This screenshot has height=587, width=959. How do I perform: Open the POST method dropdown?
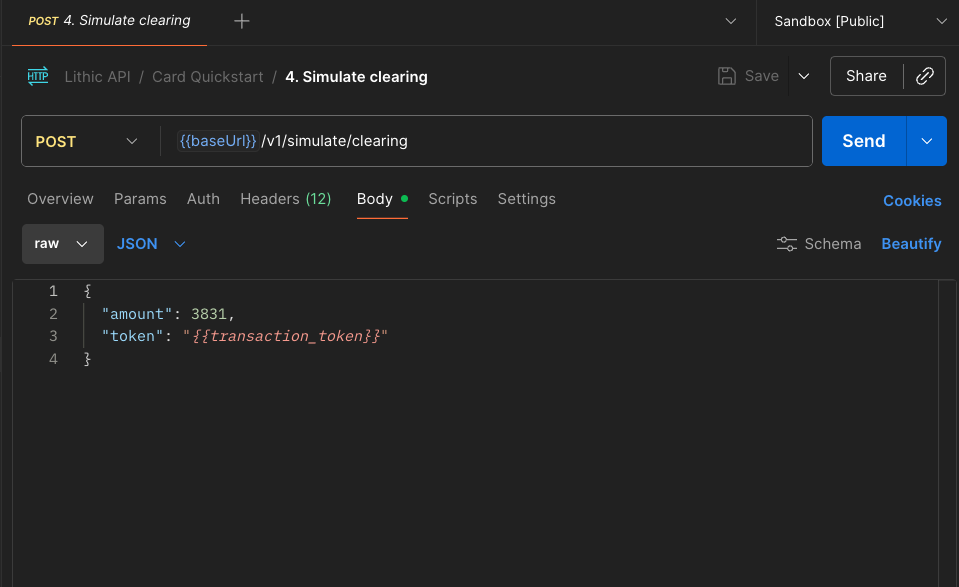(x=89, y=141)
